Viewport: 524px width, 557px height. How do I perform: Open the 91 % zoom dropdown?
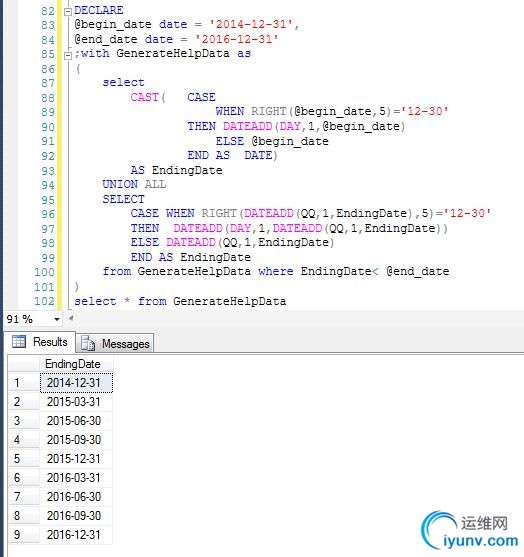pos(56,319)
